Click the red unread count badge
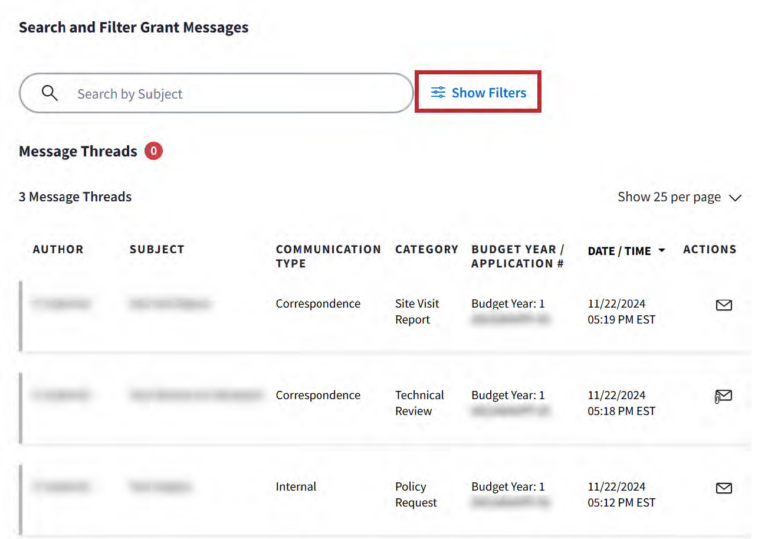Screen dimensions: 768x539 tap(153, 151)
